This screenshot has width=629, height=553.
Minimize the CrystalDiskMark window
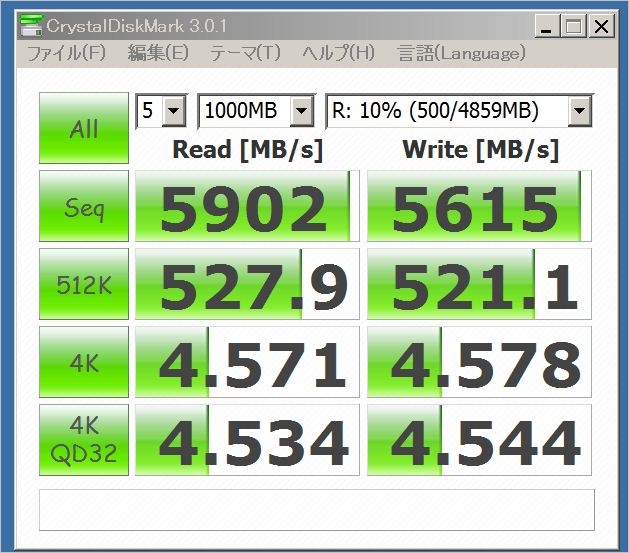[547, 26]
